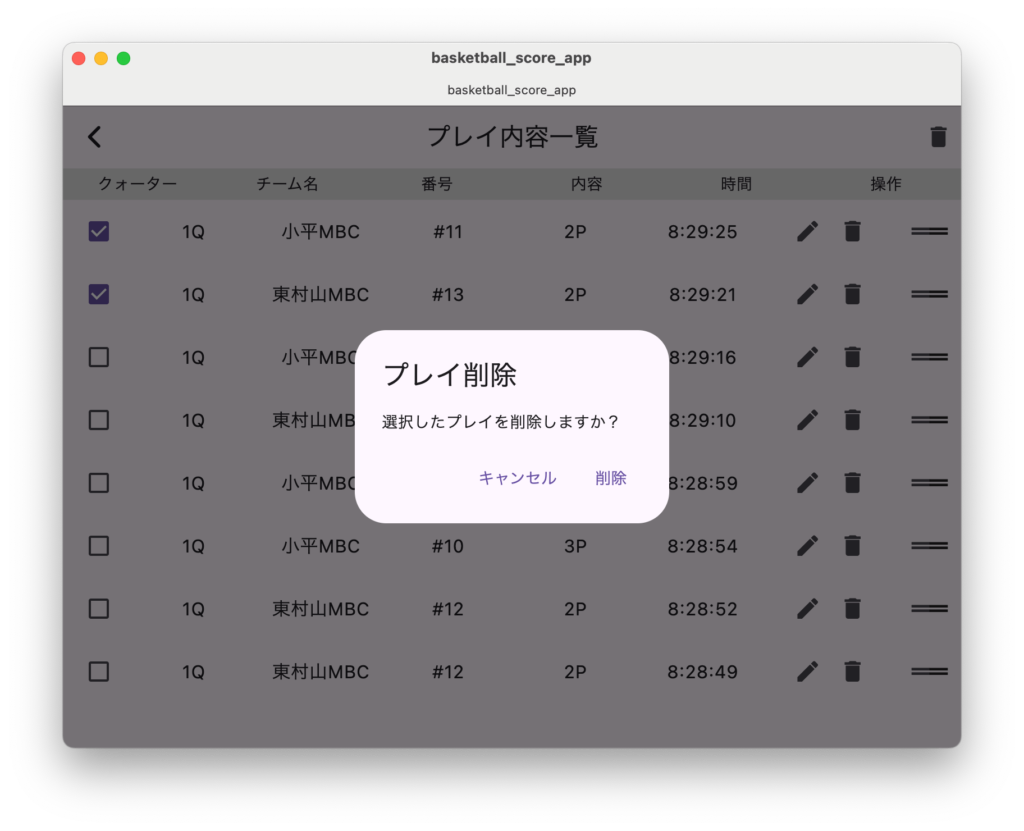Screen dimensions: 1024x831
Task: Click the 3P content cell
Action: click(575, 546)
